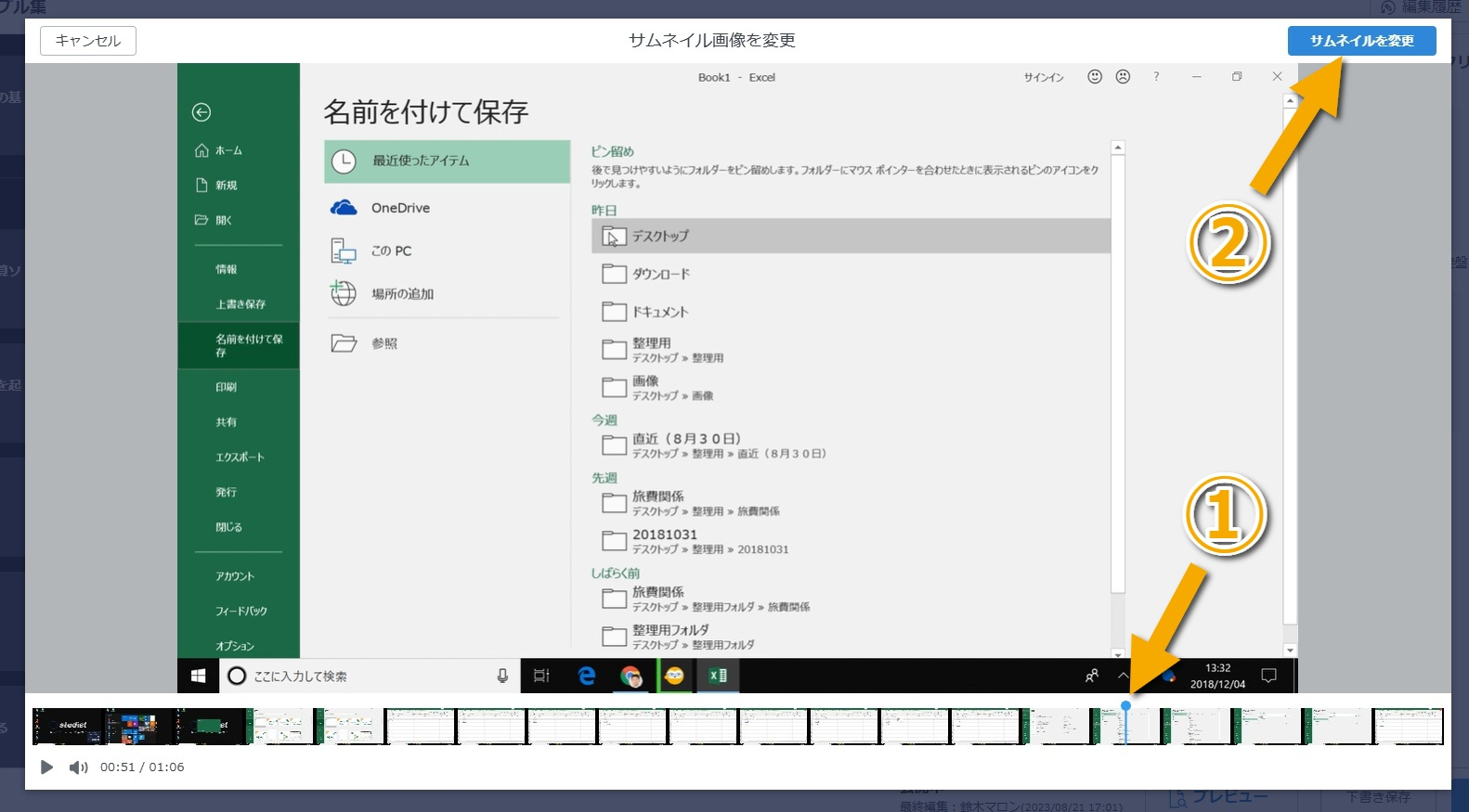Click the blue timeline position marker
This screenshot has width=1469, height=812.
coord(1125,705)
